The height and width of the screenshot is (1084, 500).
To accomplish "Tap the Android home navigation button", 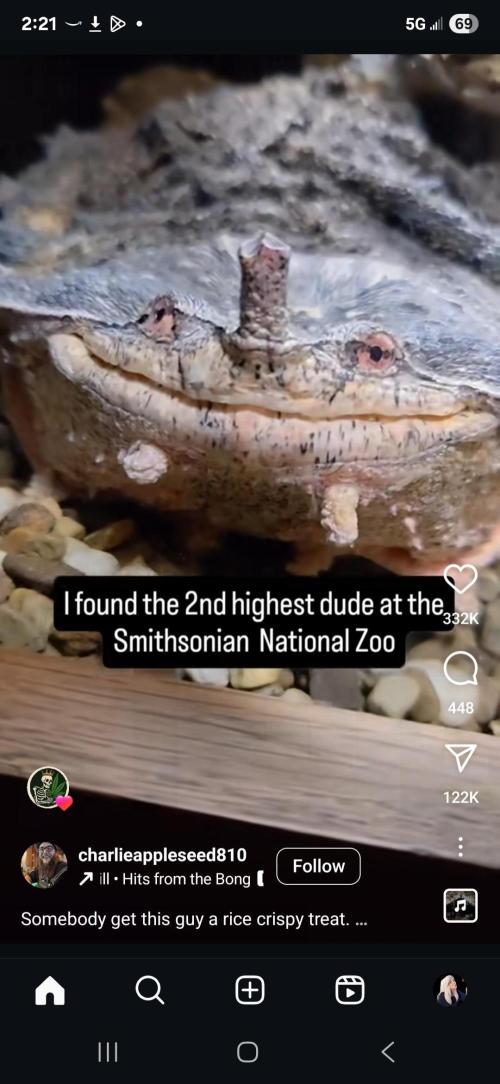I will [x=248, y=1052].
